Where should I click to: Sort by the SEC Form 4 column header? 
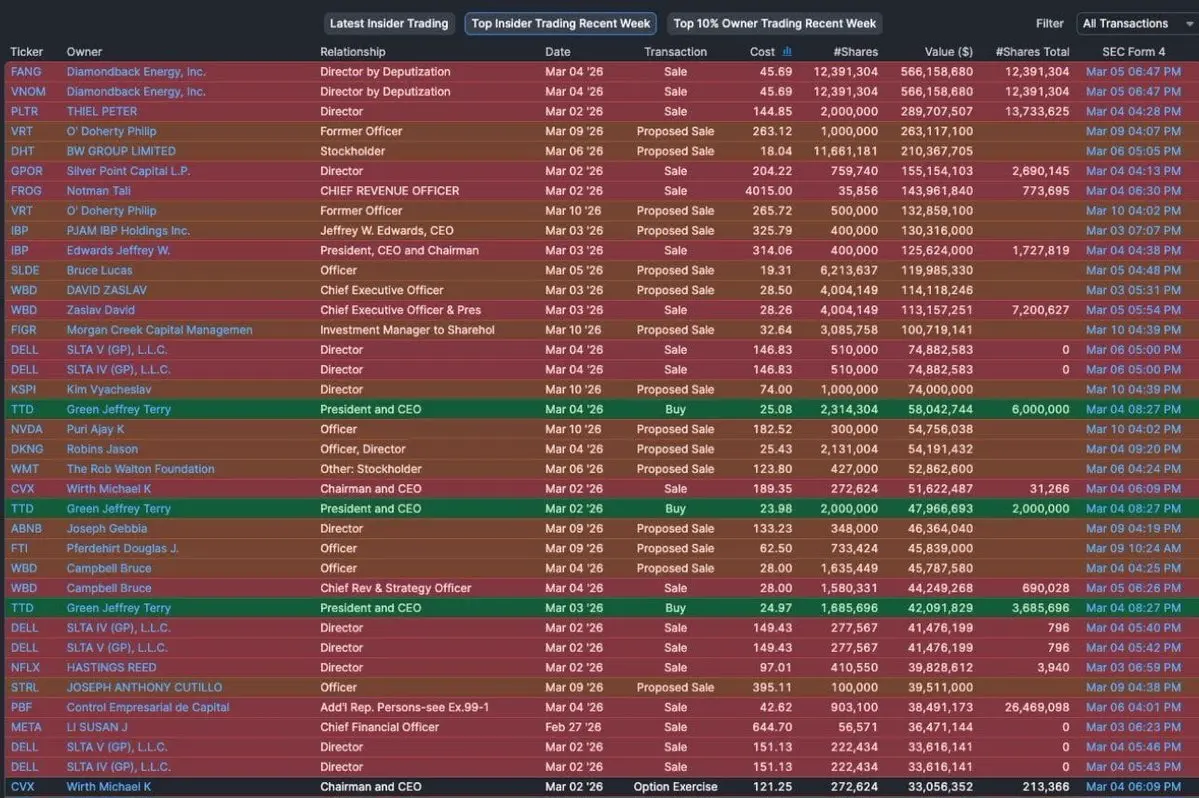tap(1133, 52)
